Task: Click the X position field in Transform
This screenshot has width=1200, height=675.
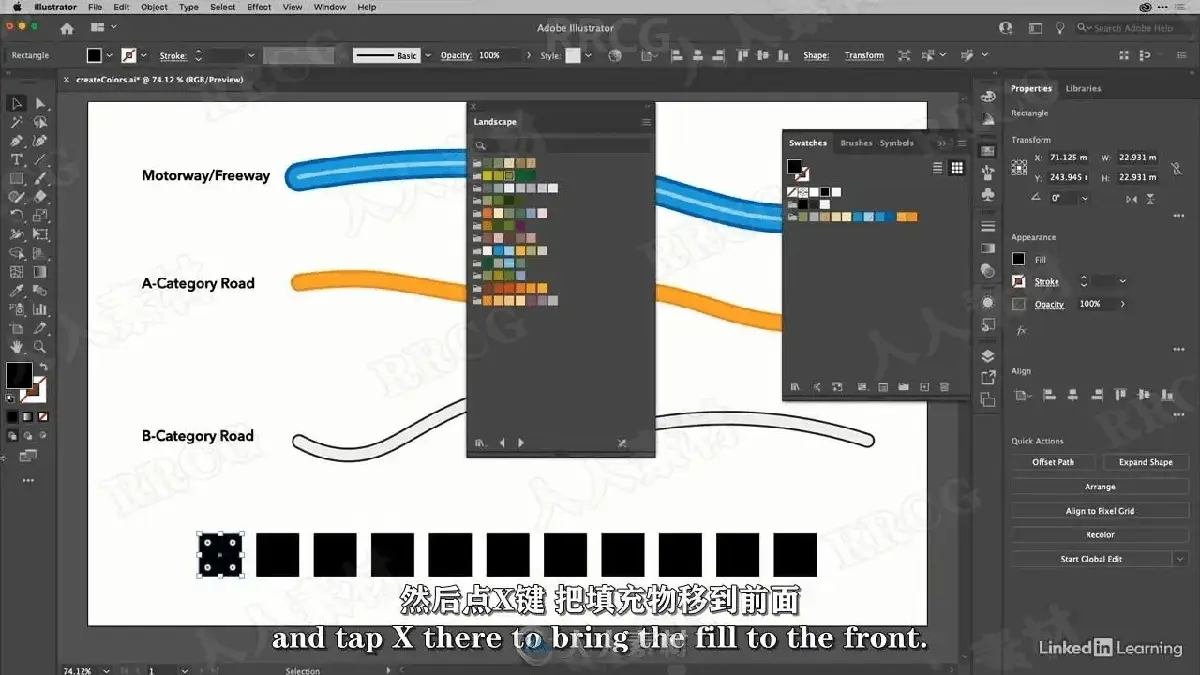Action: point(1067,158)
